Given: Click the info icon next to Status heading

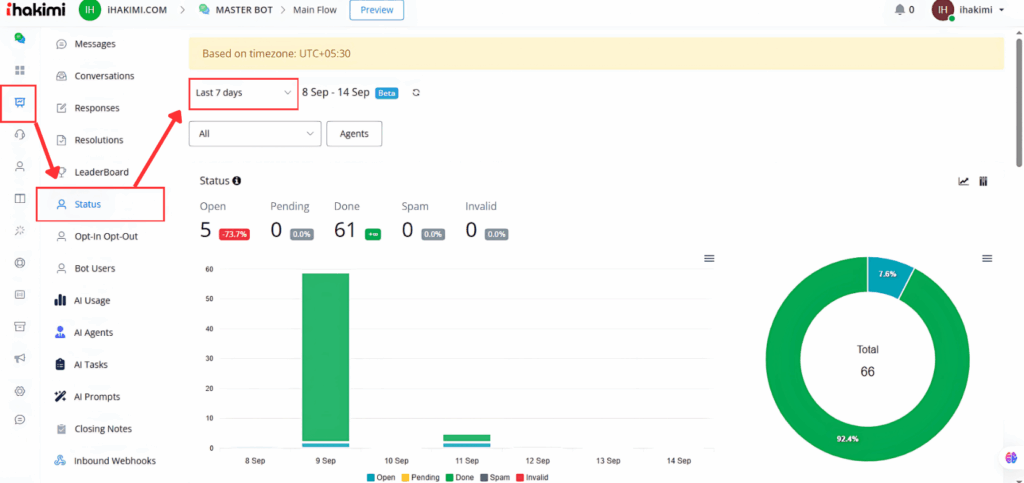Looking at the screenshot, I should 237,181.
